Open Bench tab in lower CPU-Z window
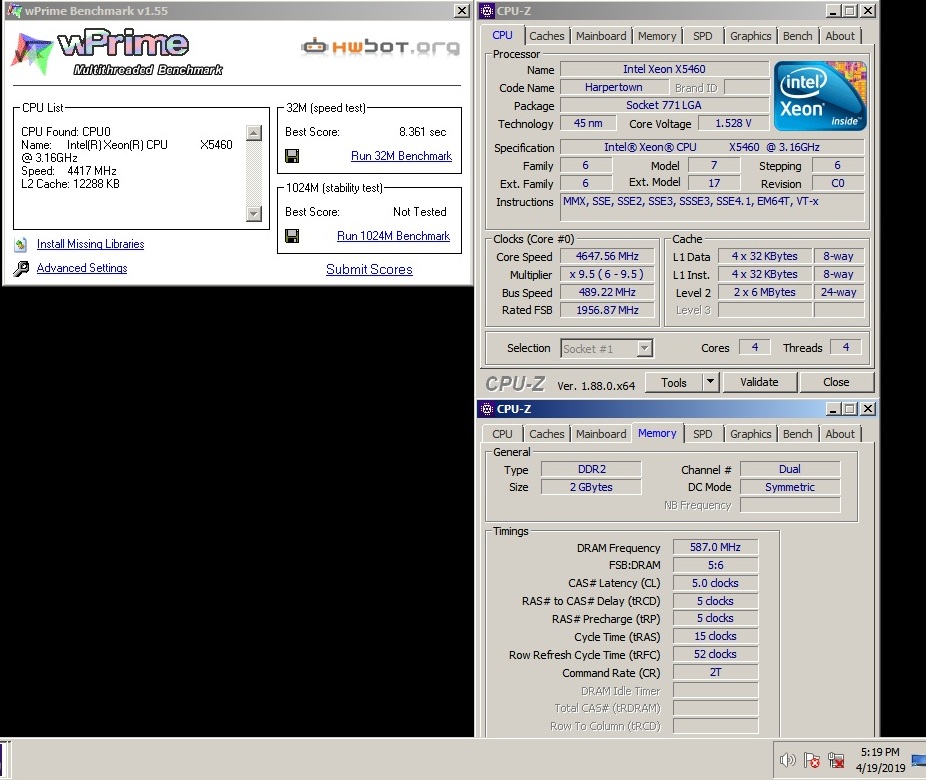This screenshot has height=780, width=926. [x=797, y=434]
